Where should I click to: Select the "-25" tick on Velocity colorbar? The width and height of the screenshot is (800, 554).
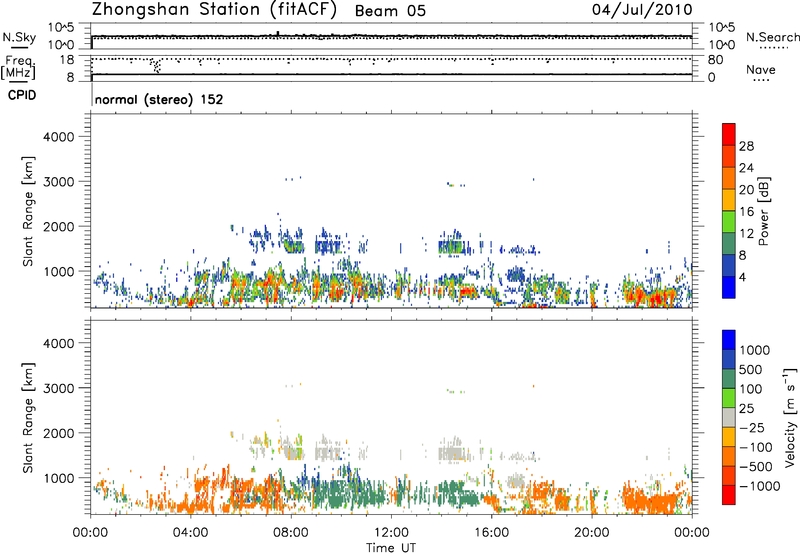click(752, 428)
